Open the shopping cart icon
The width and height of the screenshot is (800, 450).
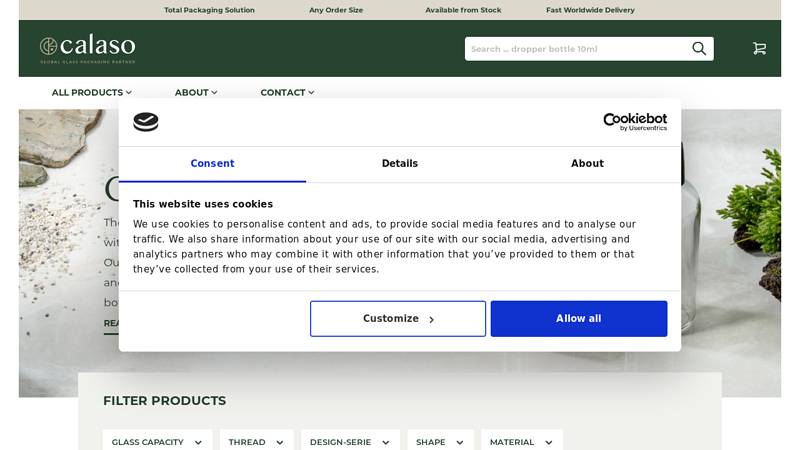(759, 48)
